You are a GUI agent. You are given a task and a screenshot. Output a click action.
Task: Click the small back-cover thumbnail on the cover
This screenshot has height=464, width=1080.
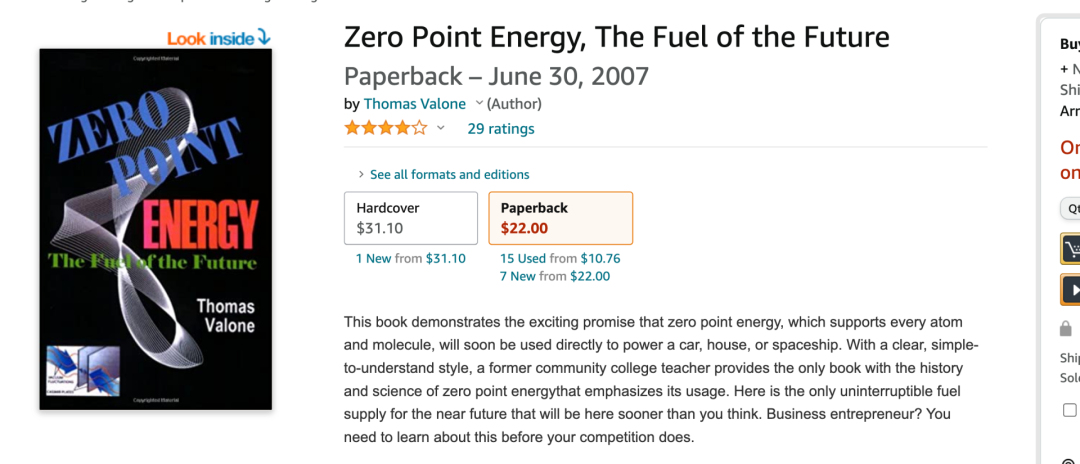pyautogui.click(x=83, y=372)
